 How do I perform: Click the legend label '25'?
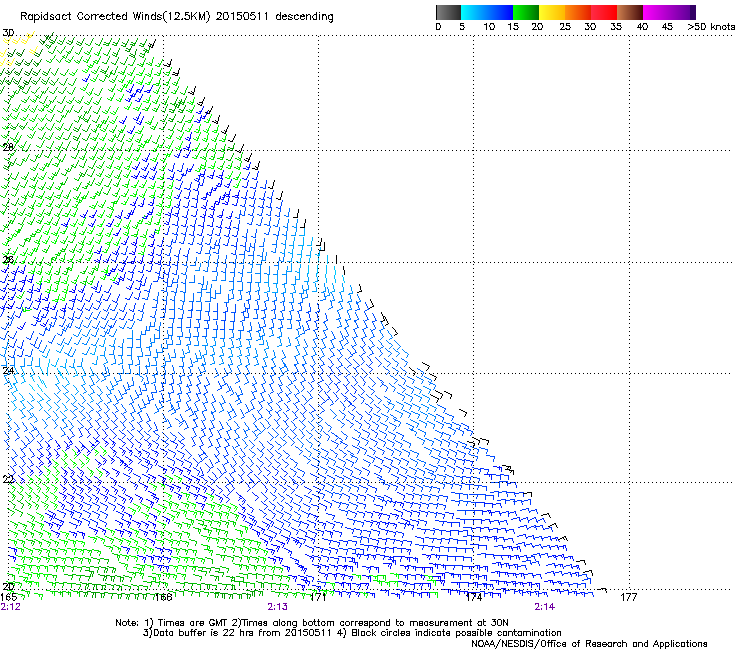pyautogui.click(x=565, y=27)
